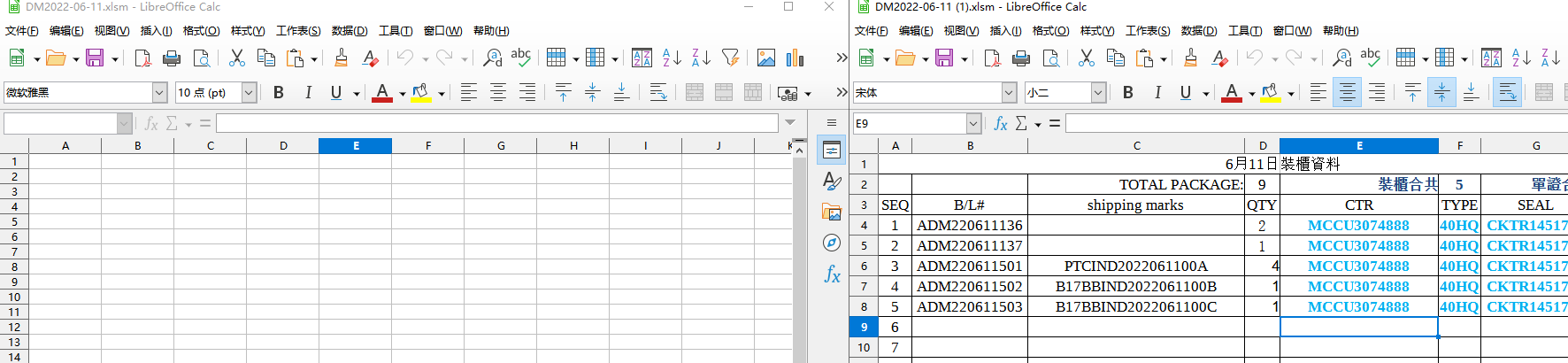Open print preview in left window

click(202, 58)
